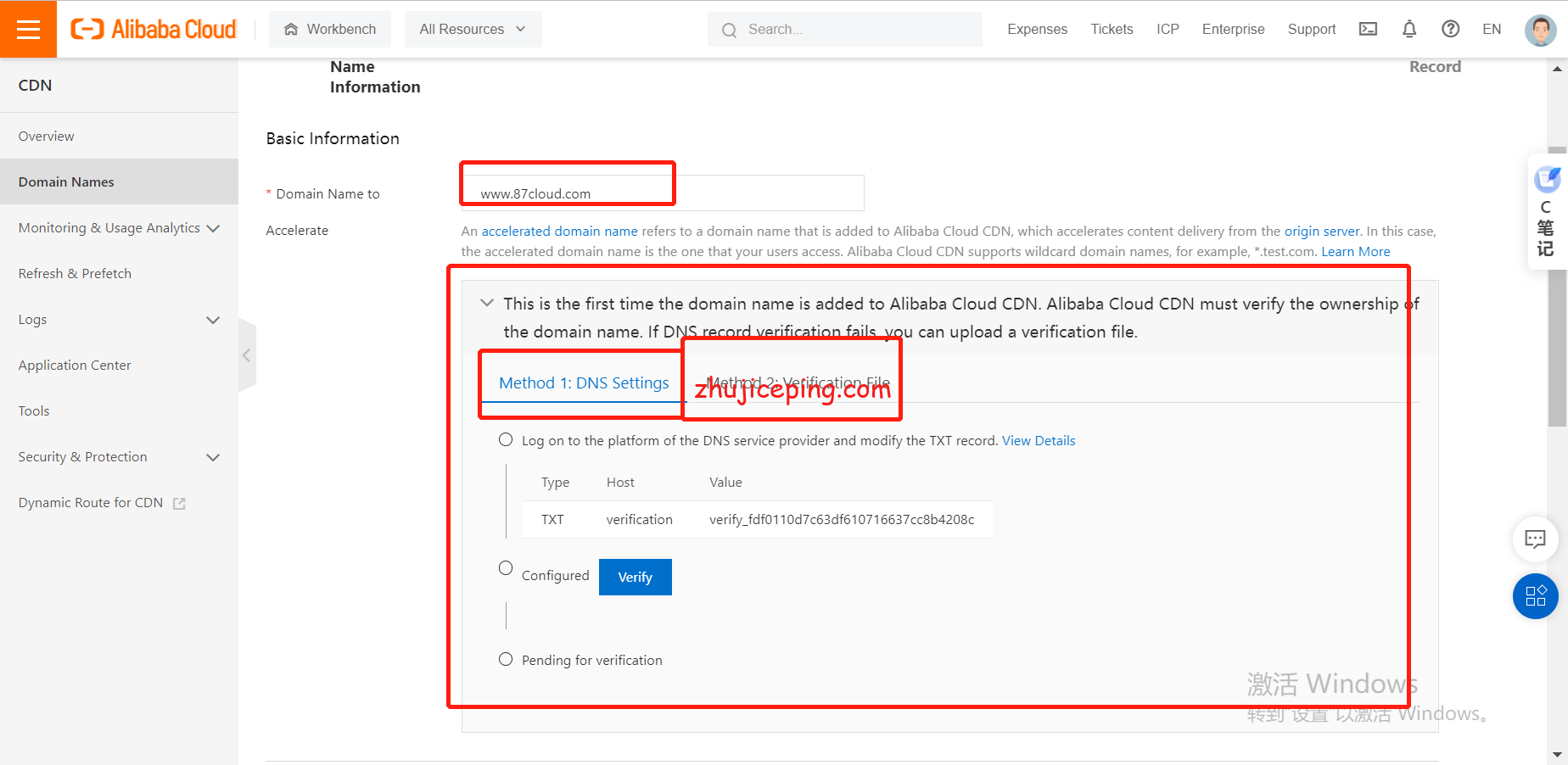
Task: Click the page vertical scrollbar thumb
Action: point(1558,288)
